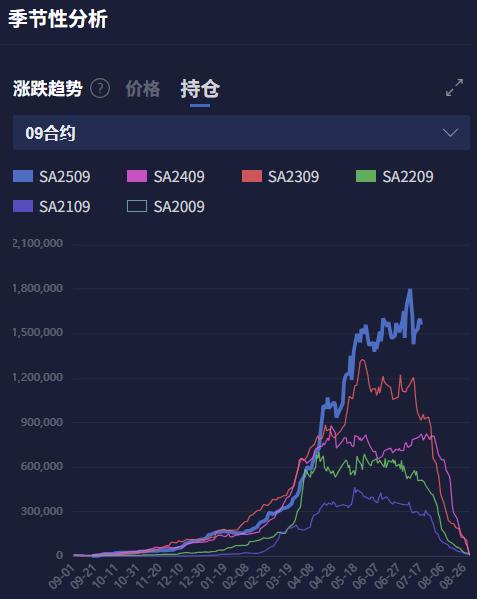The image size is (477, 599).
Task: Enable the SA2009 series legend
Action: tap(166, 207)
